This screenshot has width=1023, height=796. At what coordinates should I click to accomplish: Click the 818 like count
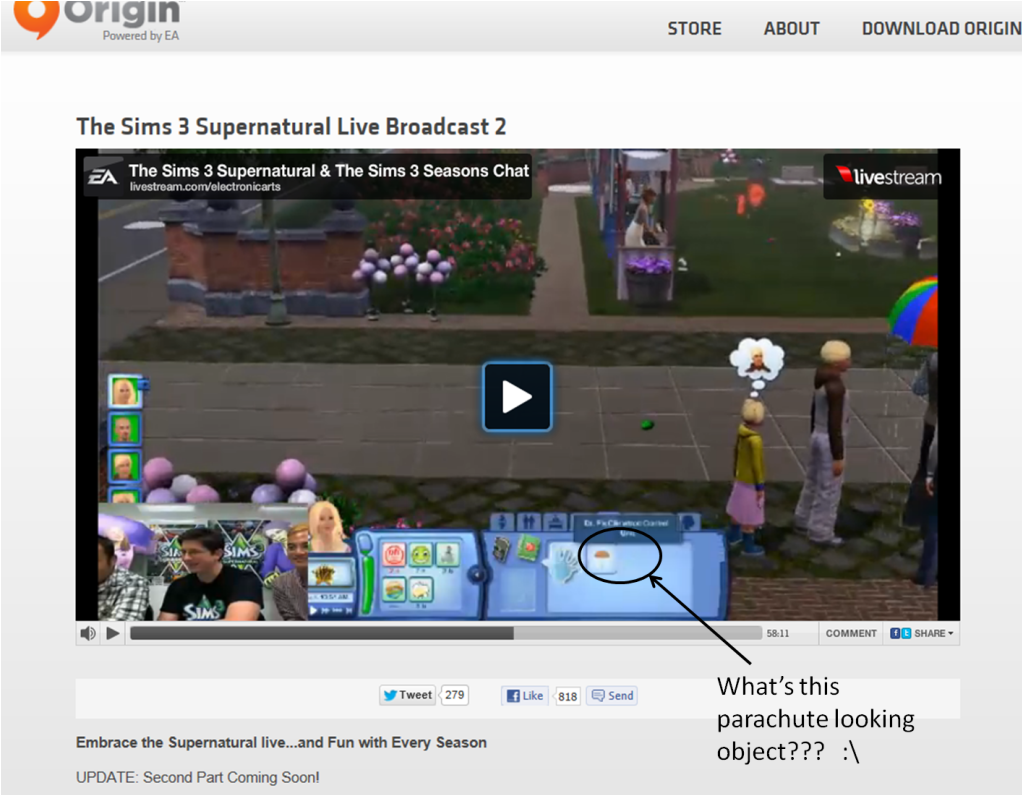point(567,696)
